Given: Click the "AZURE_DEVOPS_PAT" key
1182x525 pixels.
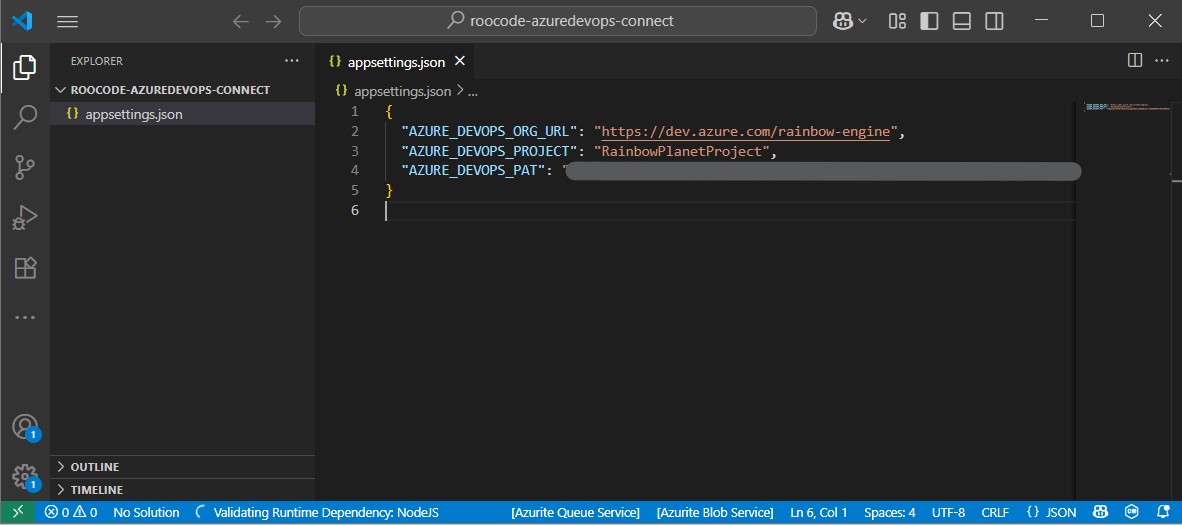Looking at the screenshot, I should coord(473,170).
